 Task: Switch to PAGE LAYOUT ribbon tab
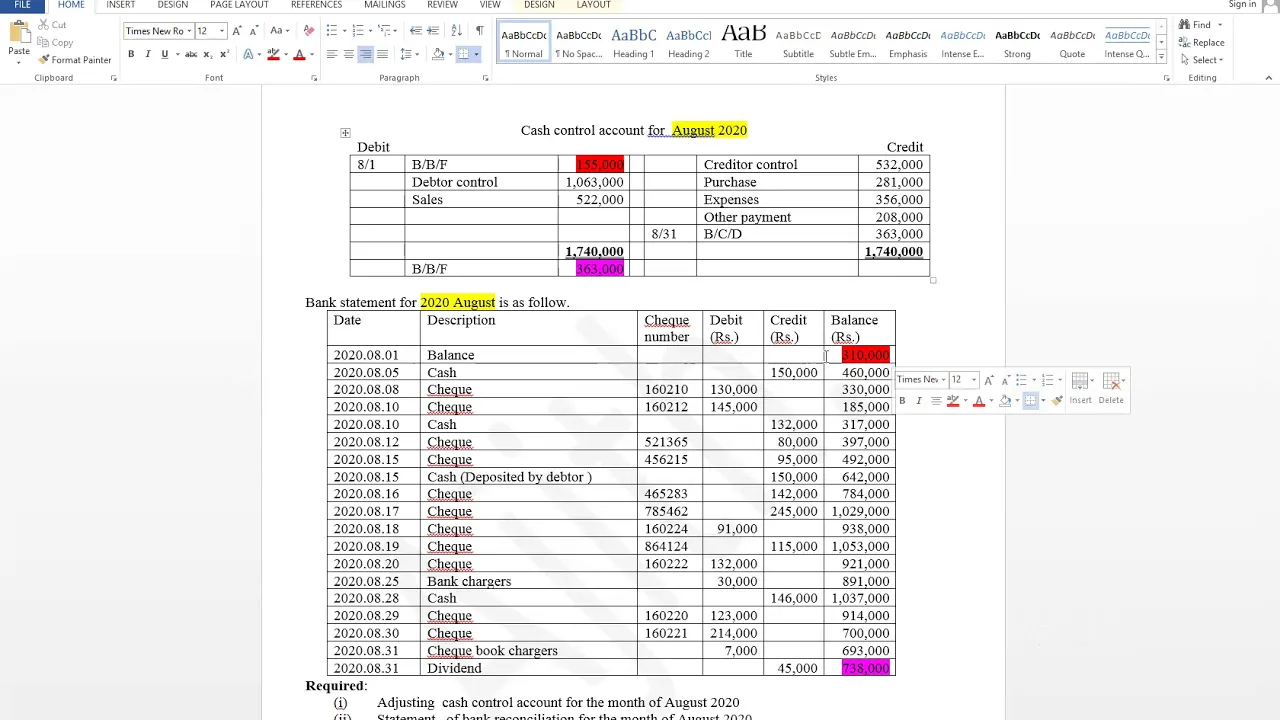click(x=239, y=5)
